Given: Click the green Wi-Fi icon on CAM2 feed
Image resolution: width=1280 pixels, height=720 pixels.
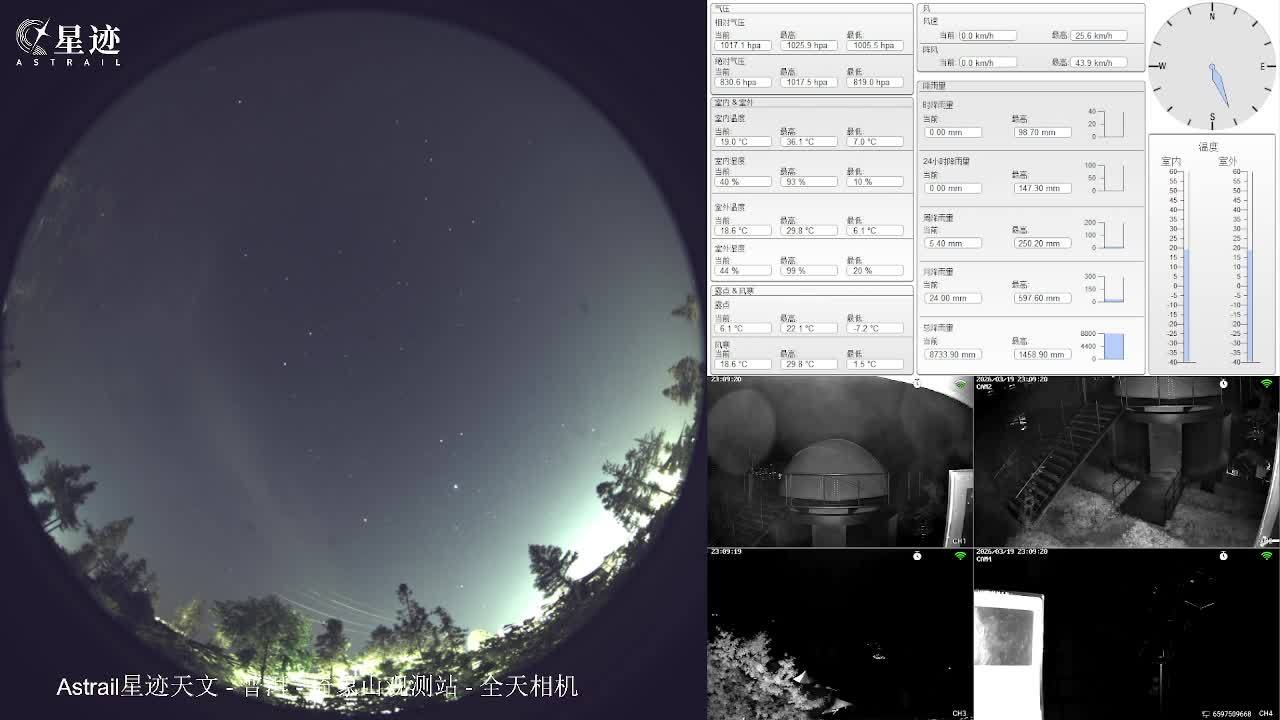Looking at the screenshot, I should pos(1266,384).
